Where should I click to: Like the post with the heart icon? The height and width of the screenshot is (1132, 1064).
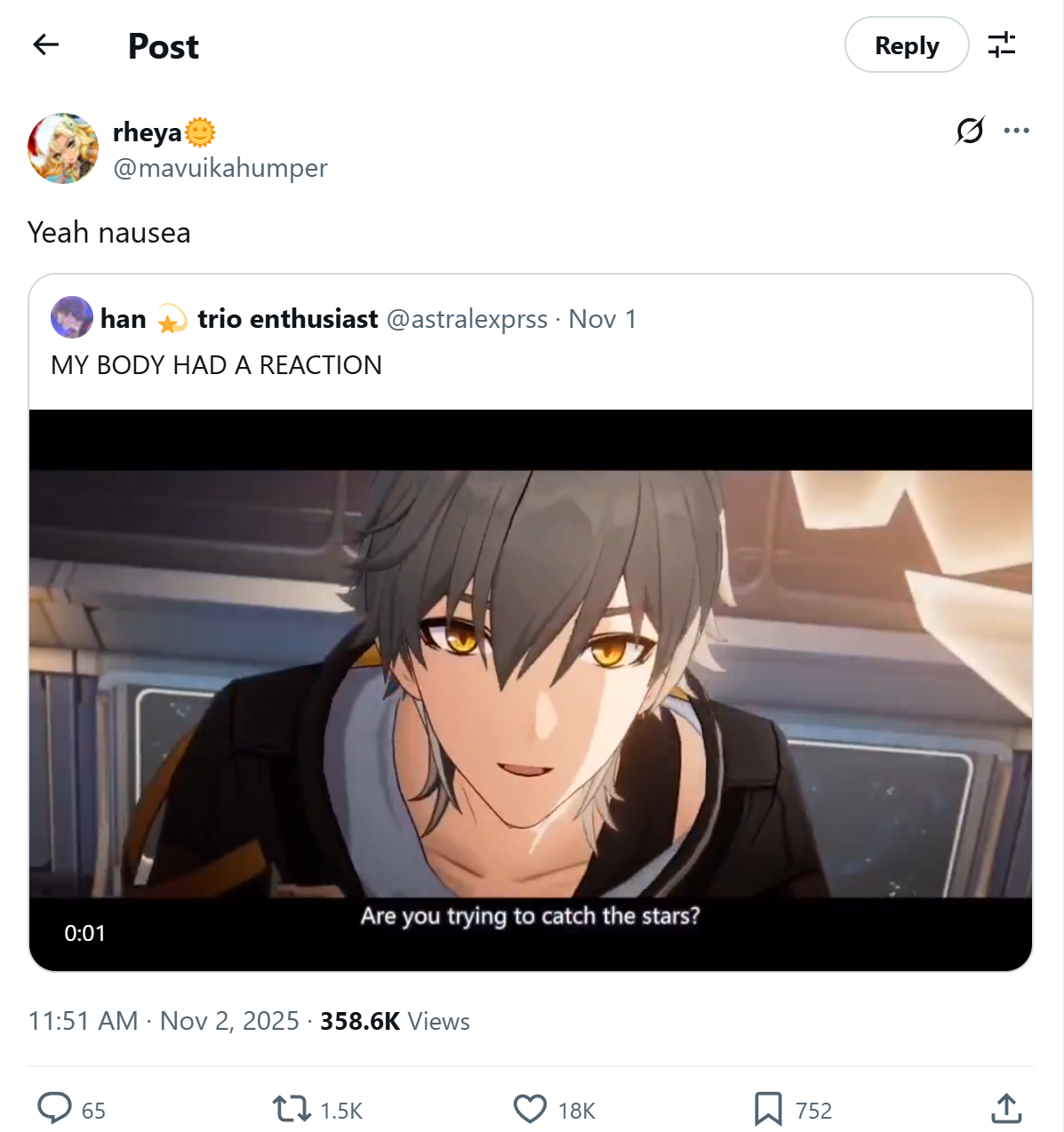tap(531, 1109)
